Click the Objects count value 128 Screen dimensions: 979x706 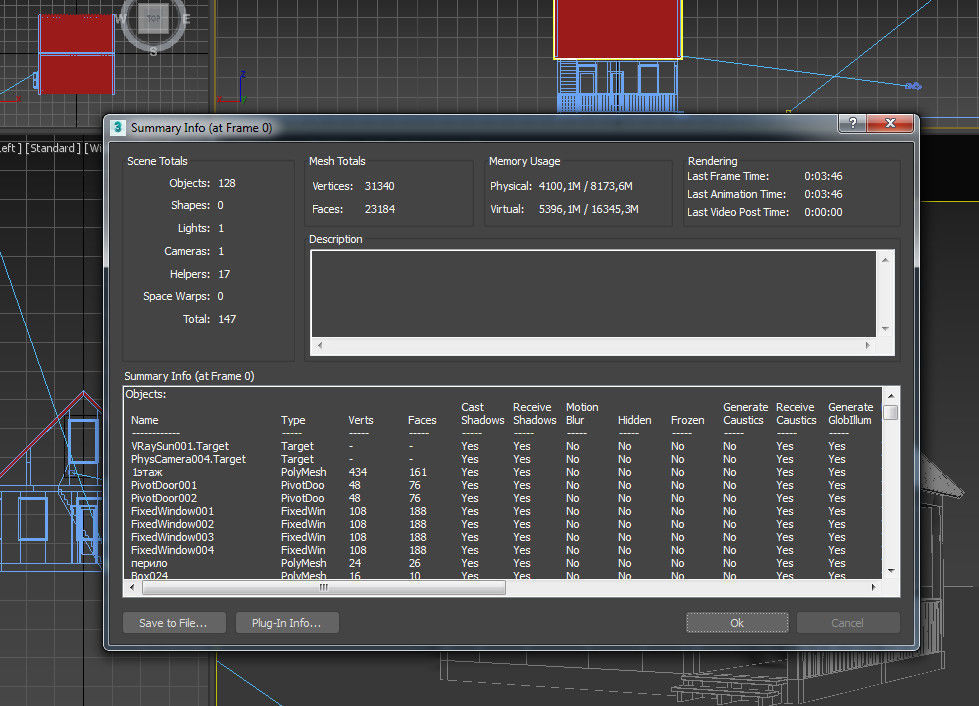[x=227, y=184]
